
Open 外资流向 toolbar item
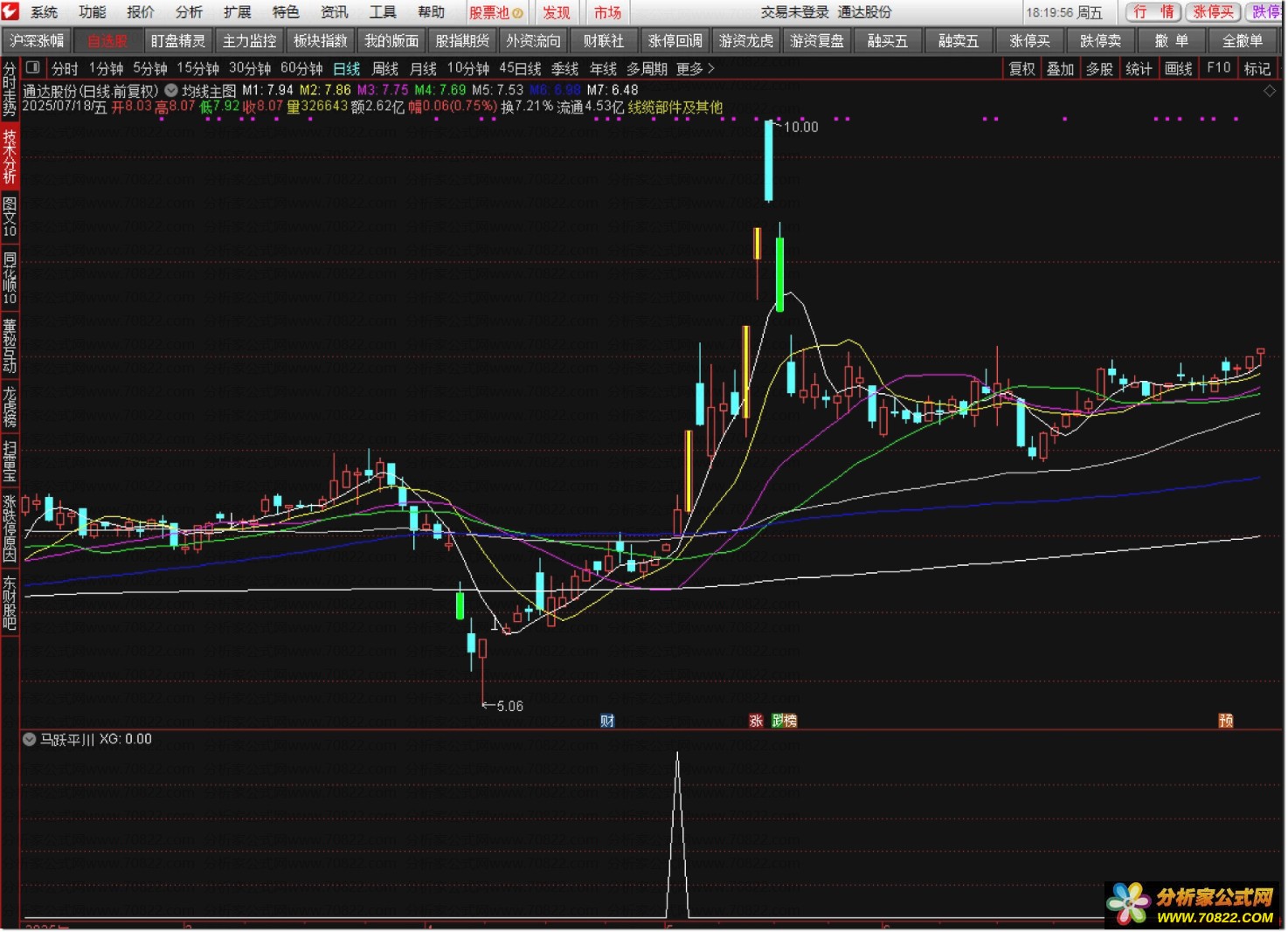(x=533, y=41)
